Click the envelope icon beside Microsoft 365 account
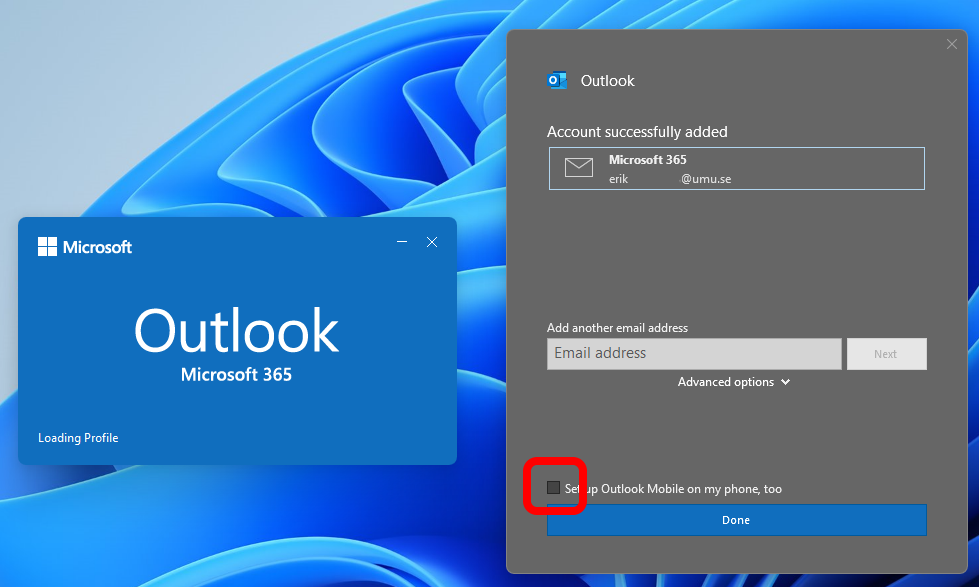This screenshot has width=979, height=587. point(579,167)
